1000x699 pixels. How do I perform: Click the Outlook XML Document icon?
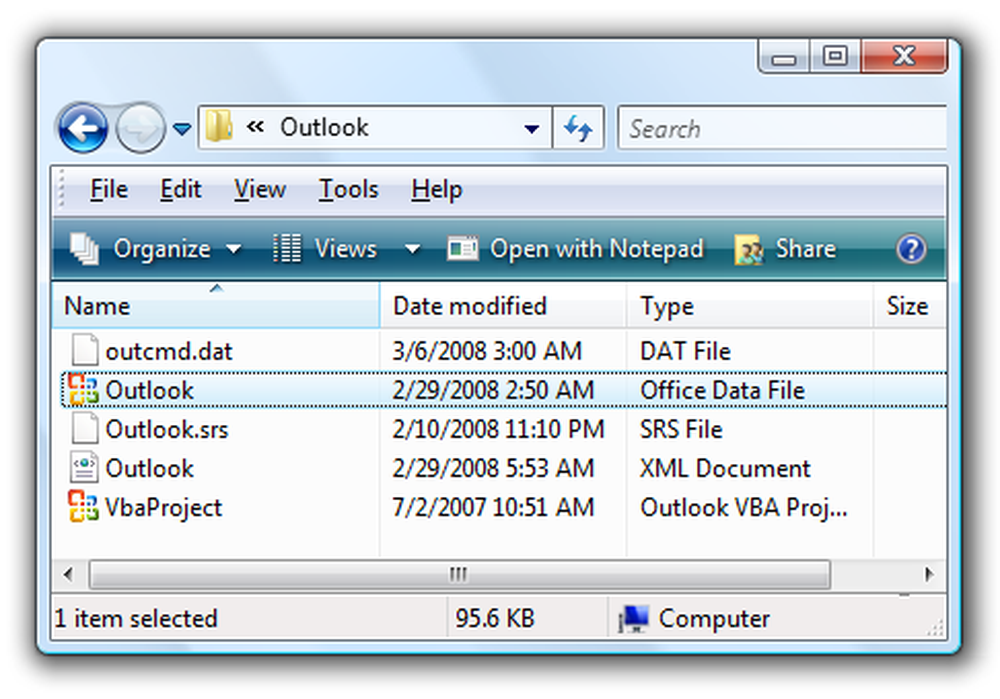pos(84,467)
